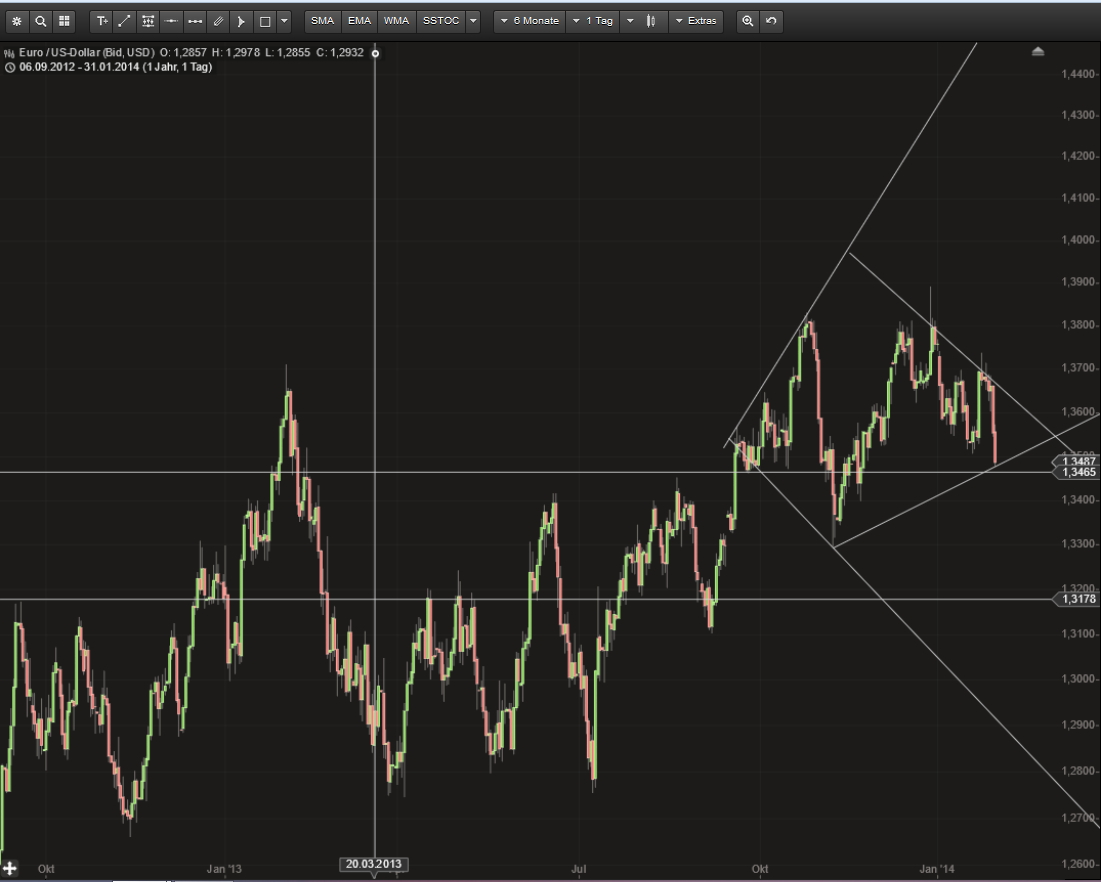Expand the 1 Tag interval dropdown
Viewport: 1101px width, 882px height.
(x=594, y=20)
